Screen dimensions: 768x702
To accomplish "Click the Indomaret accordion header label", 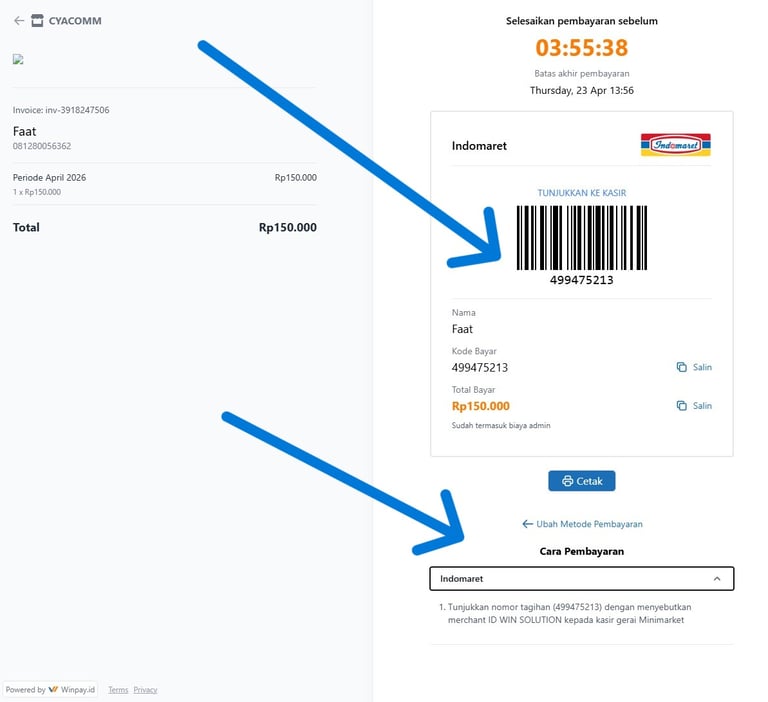I will coord(462,578).
